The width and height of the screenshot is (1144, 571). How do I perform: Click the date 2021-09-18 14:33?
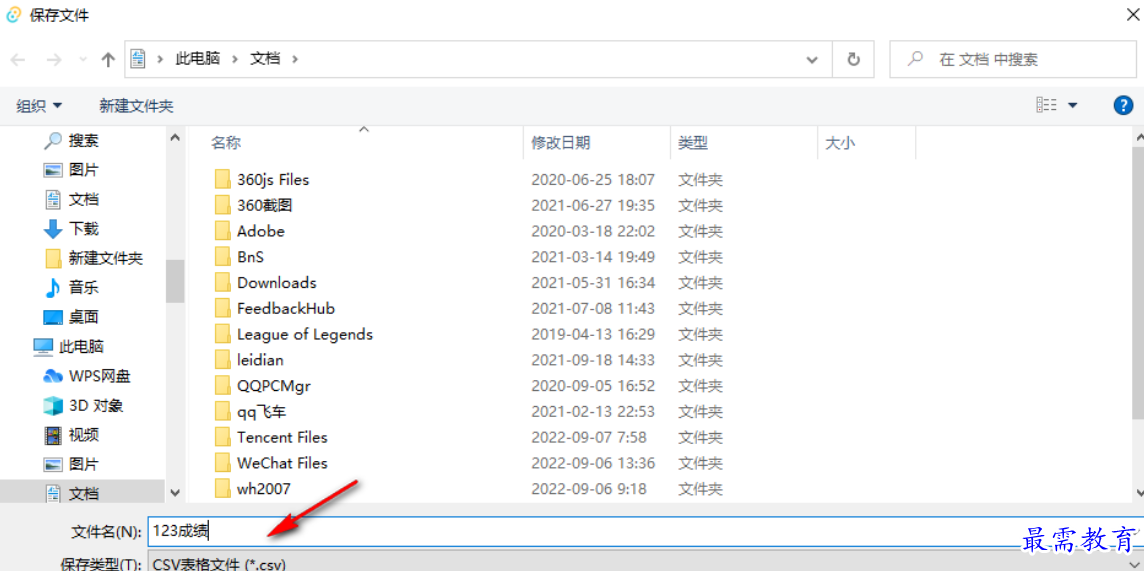593,360
